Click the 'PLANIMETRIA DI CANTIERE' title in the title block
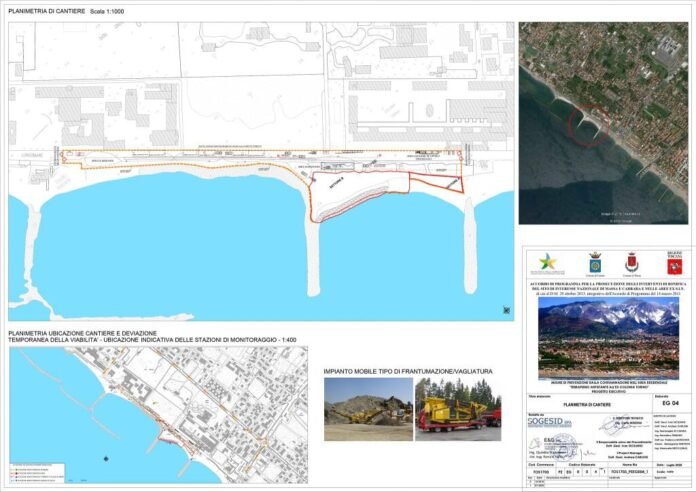The image size is (696, 492). coord(587,405)
